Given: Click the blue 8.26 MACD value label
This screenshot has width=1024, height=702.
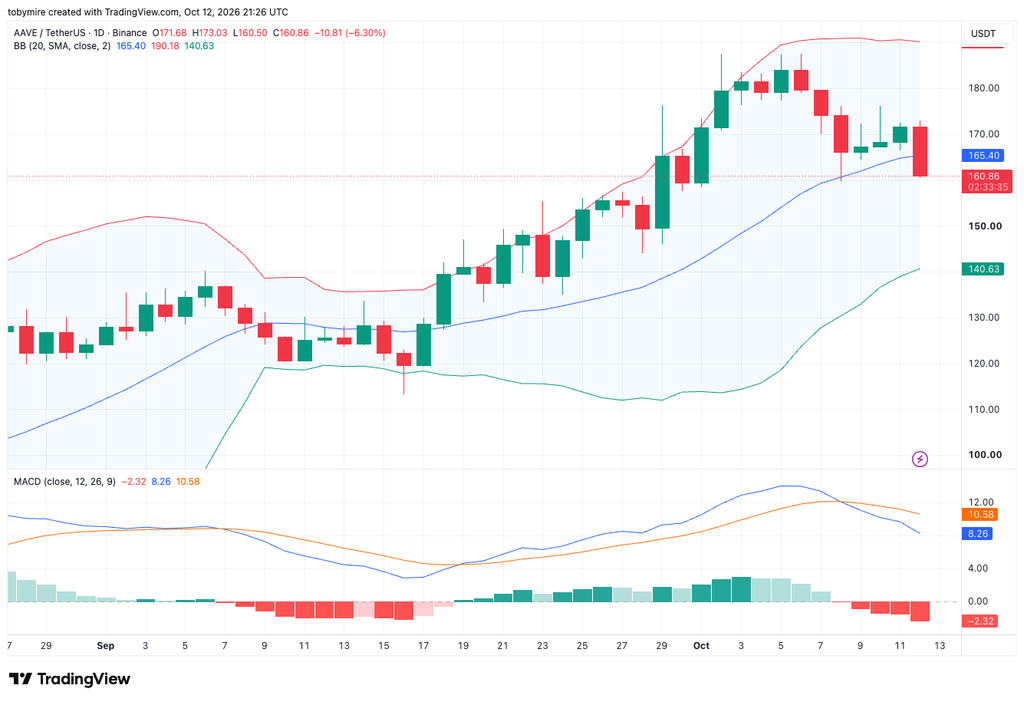Looking at the screenshot, I should click(x=978, y=534).
